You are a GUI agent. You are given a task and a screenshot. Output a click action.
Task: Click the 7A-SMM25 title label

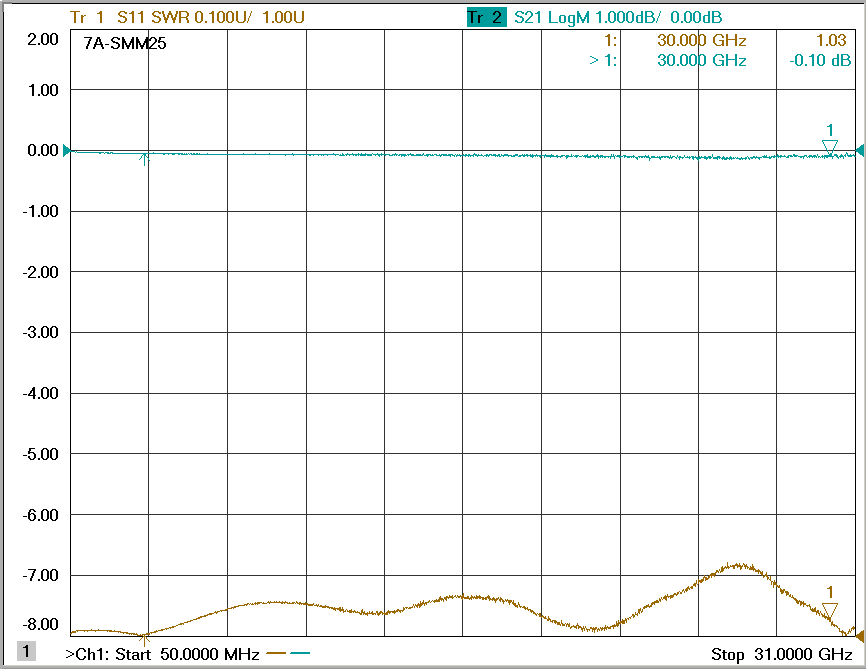coord(125,44)
